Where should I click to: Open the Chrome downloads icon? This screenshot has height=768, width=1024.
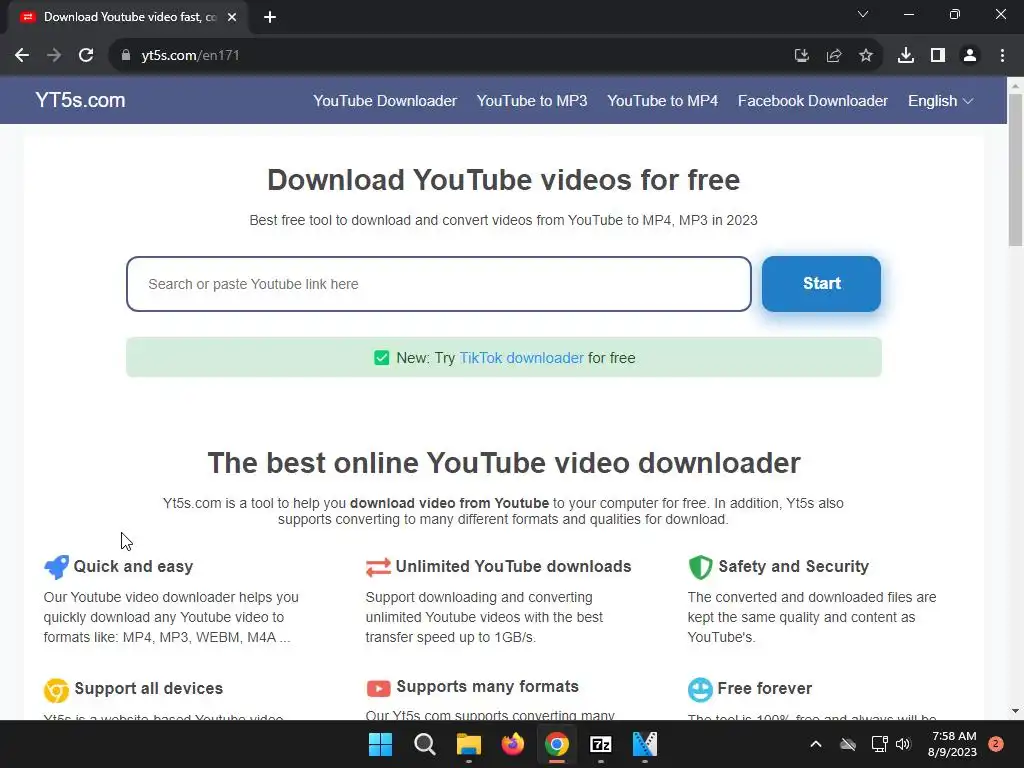pos(906,56)
